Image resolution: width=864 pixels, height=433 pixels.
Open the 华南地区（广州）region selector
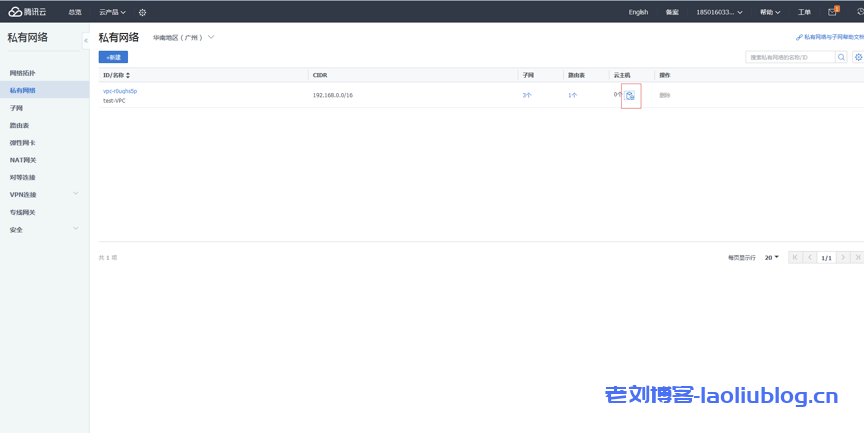(184, 37)
